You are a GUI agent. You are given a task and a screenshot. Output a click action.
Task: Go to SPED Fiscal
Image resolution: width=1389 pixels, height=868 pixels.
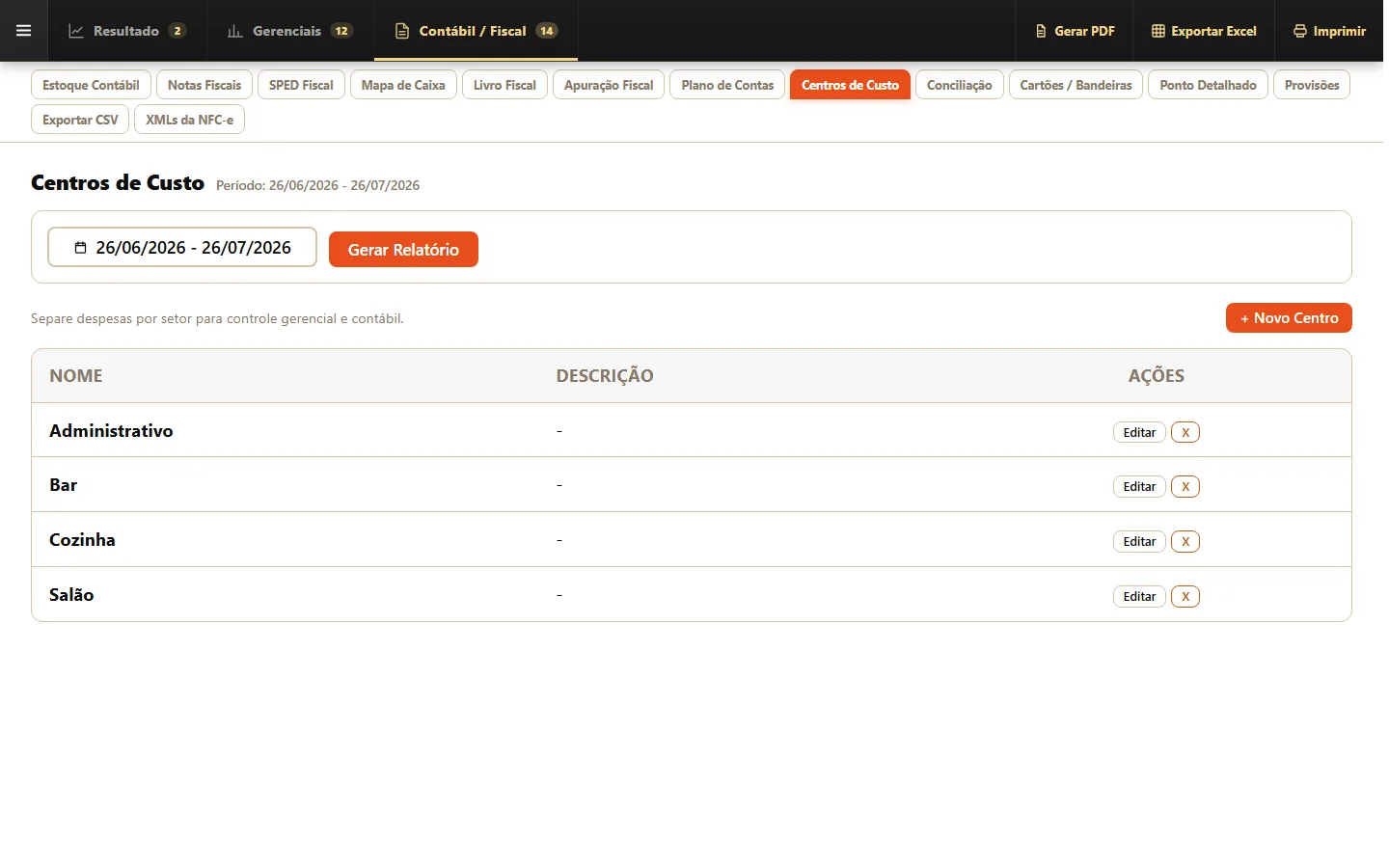tap(301, 85)
